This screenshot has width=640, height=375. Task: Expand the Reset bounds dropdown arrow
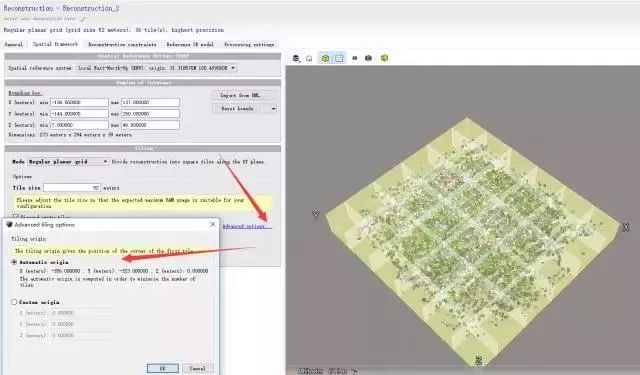click(273, 109)
